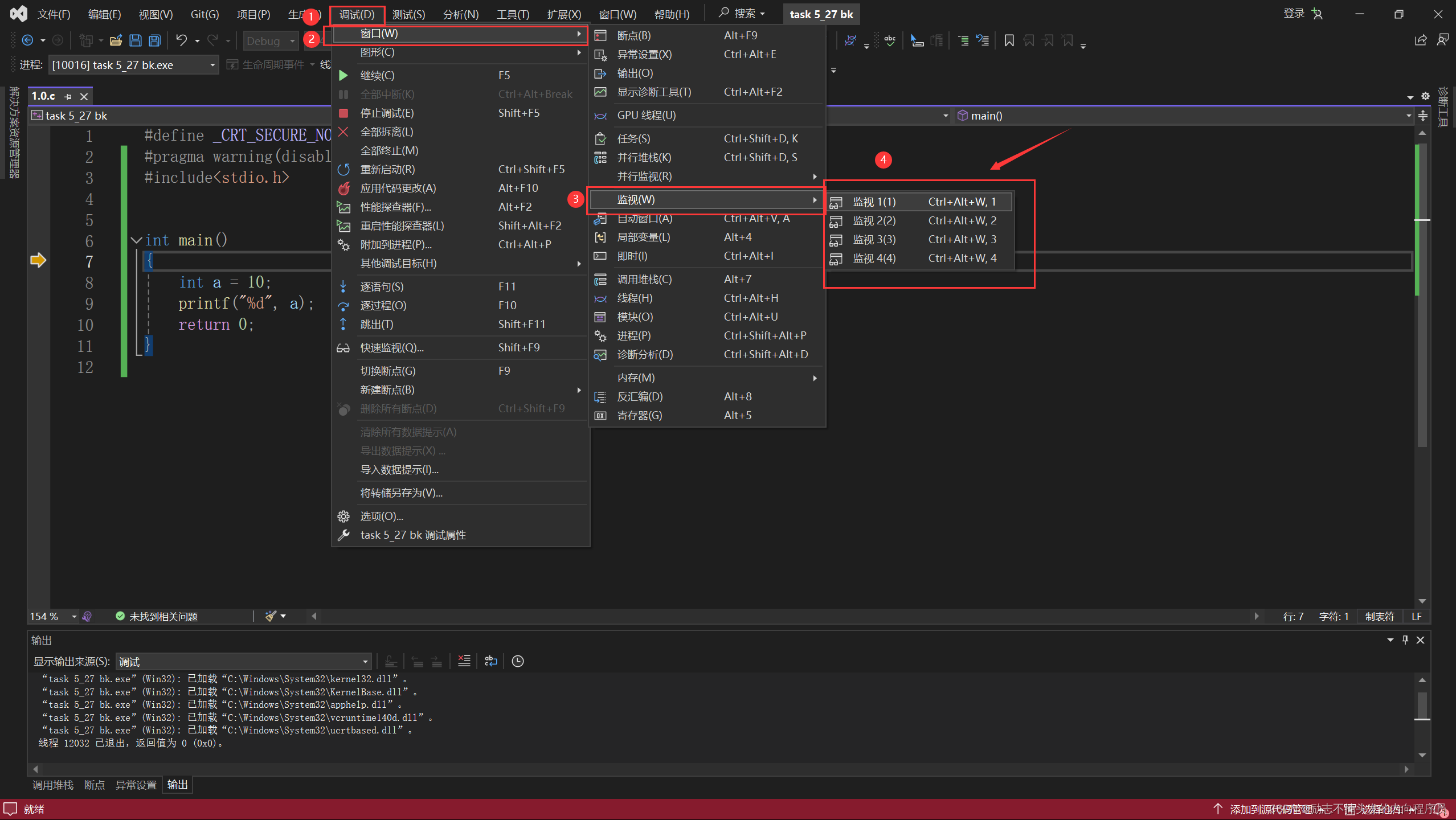Click the debug properties wrench icon
This screenshot has width=1456, height=820.
[343, 535]
